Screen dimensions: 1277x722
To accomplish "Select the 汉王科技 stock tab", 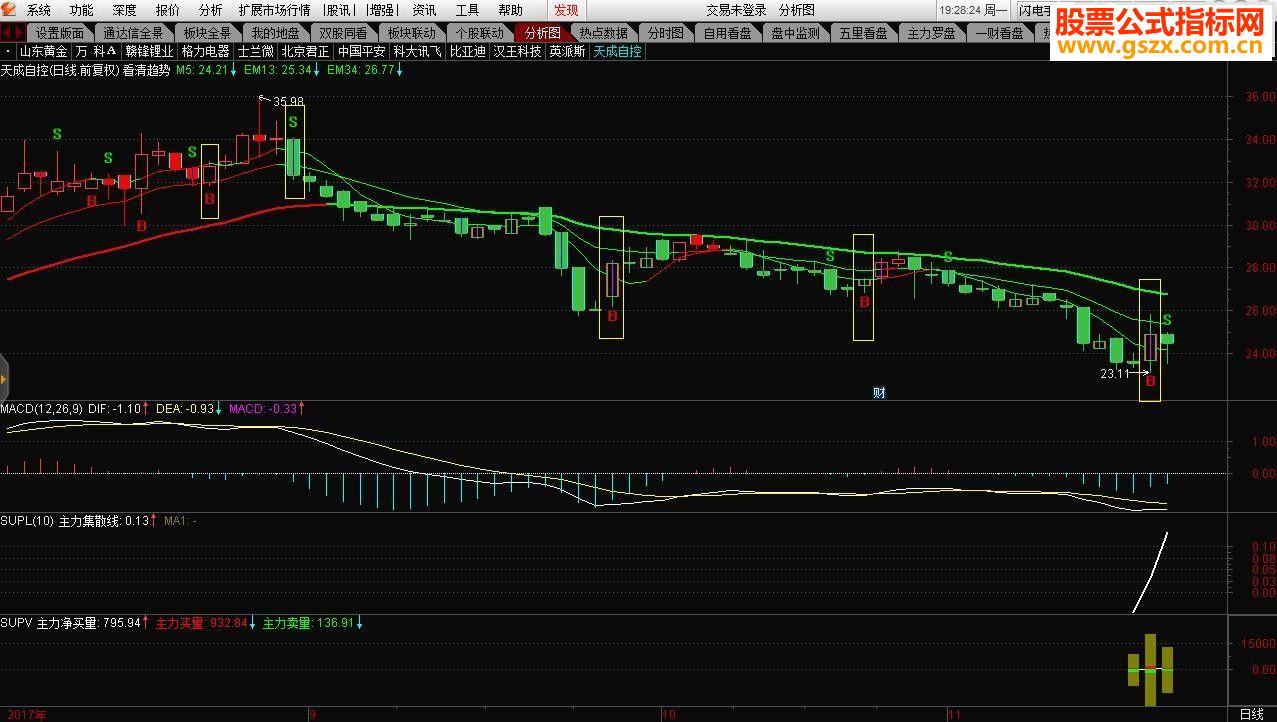I will [x=517, y=51].
